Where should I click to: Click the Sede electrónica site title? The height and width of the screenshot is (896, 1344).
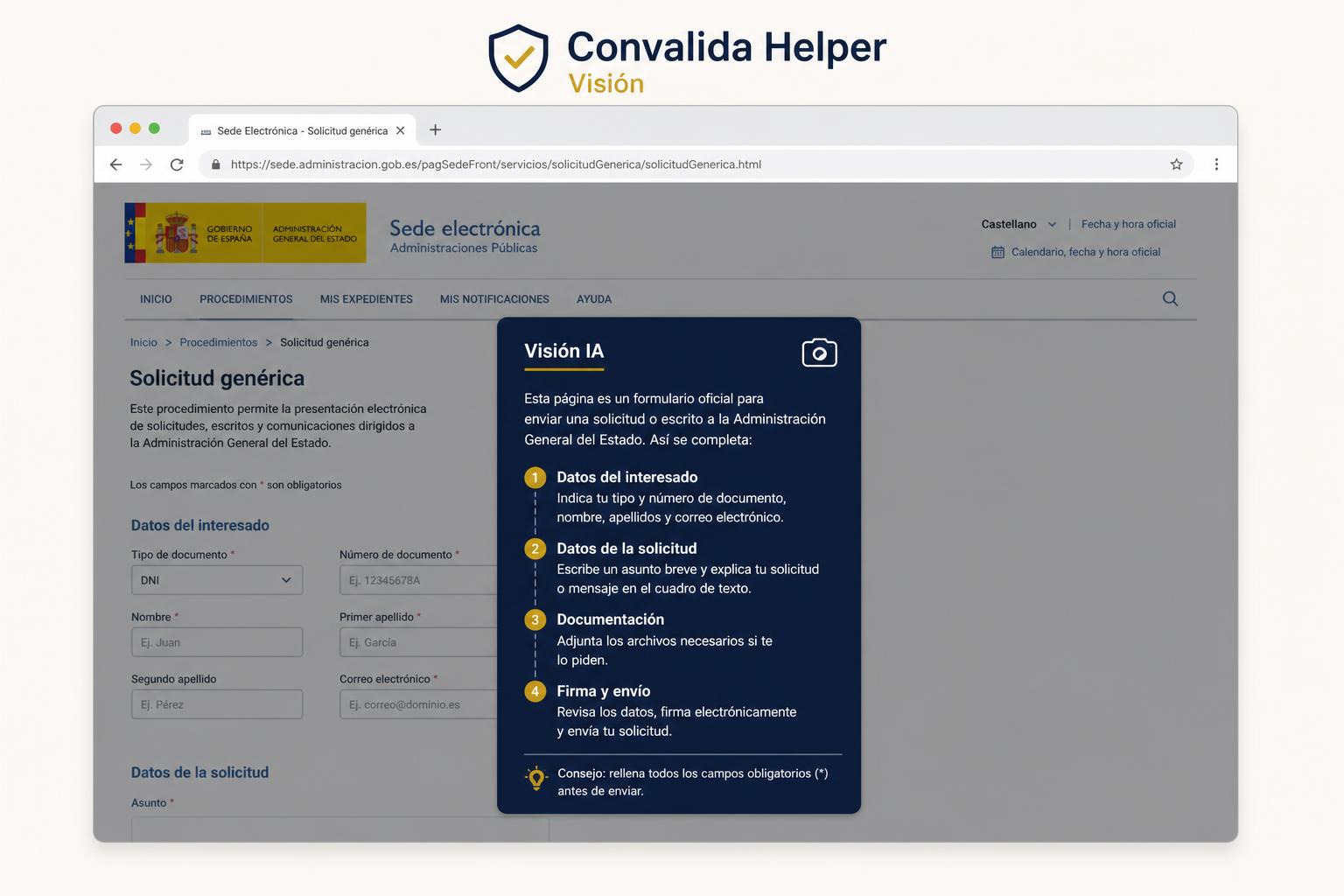click(x=465, y=228)
